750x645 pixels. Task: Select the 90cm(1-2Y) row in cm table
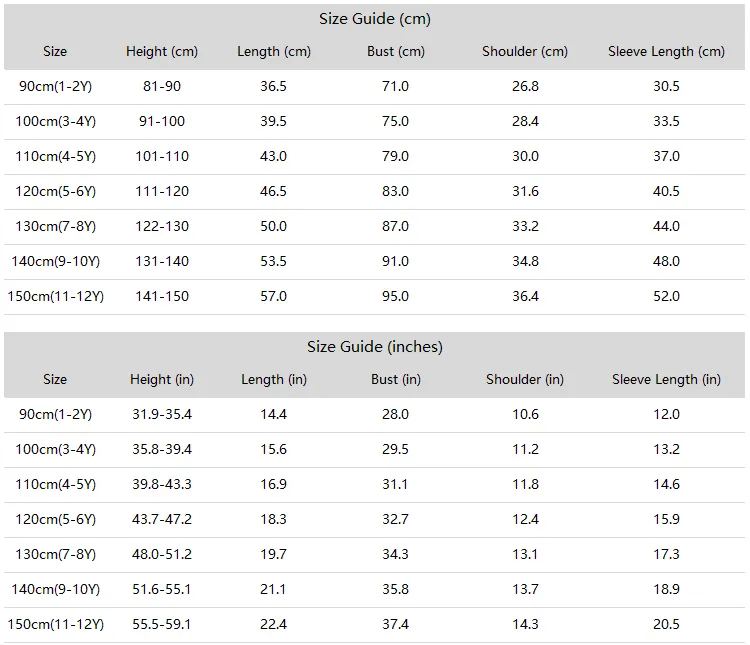pos(375,87)
